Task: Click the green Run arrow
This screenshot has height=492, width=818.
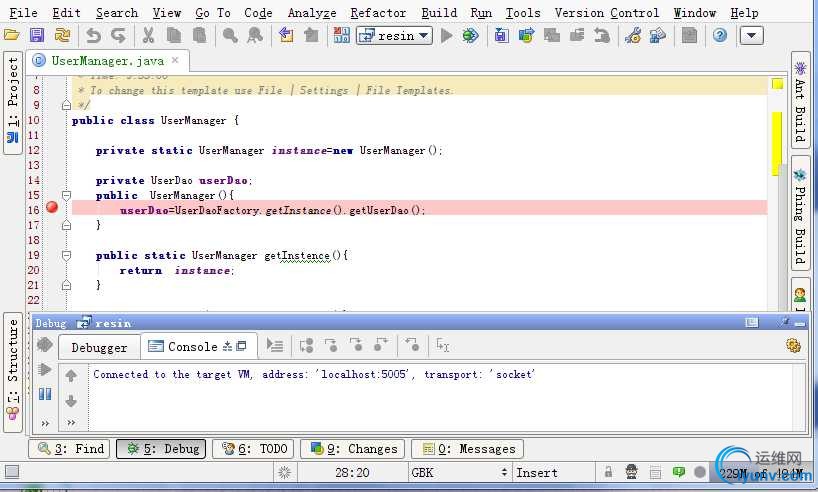Action: (x=447, y=35)
